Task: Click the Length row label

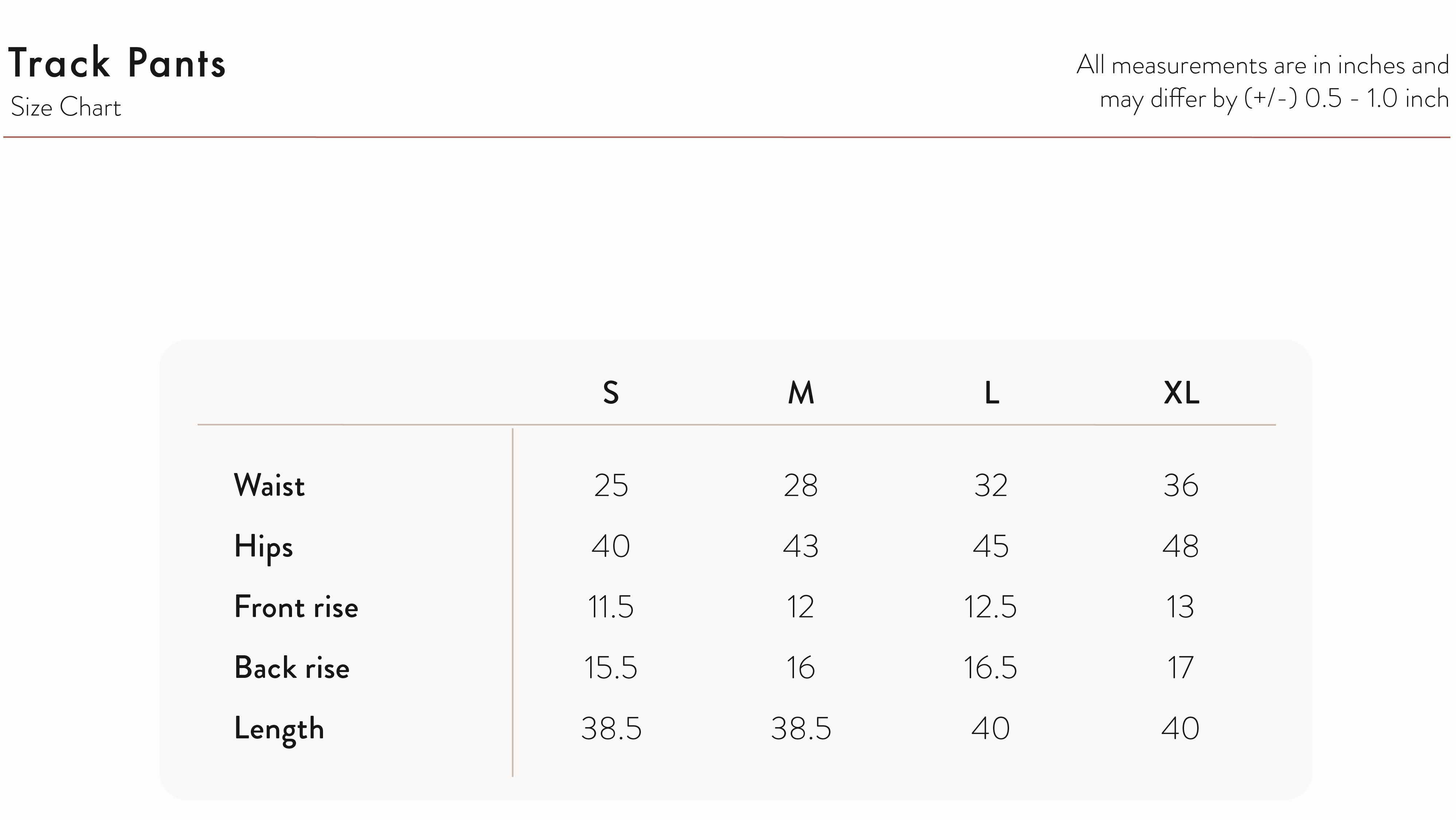Action: (279, 729)
